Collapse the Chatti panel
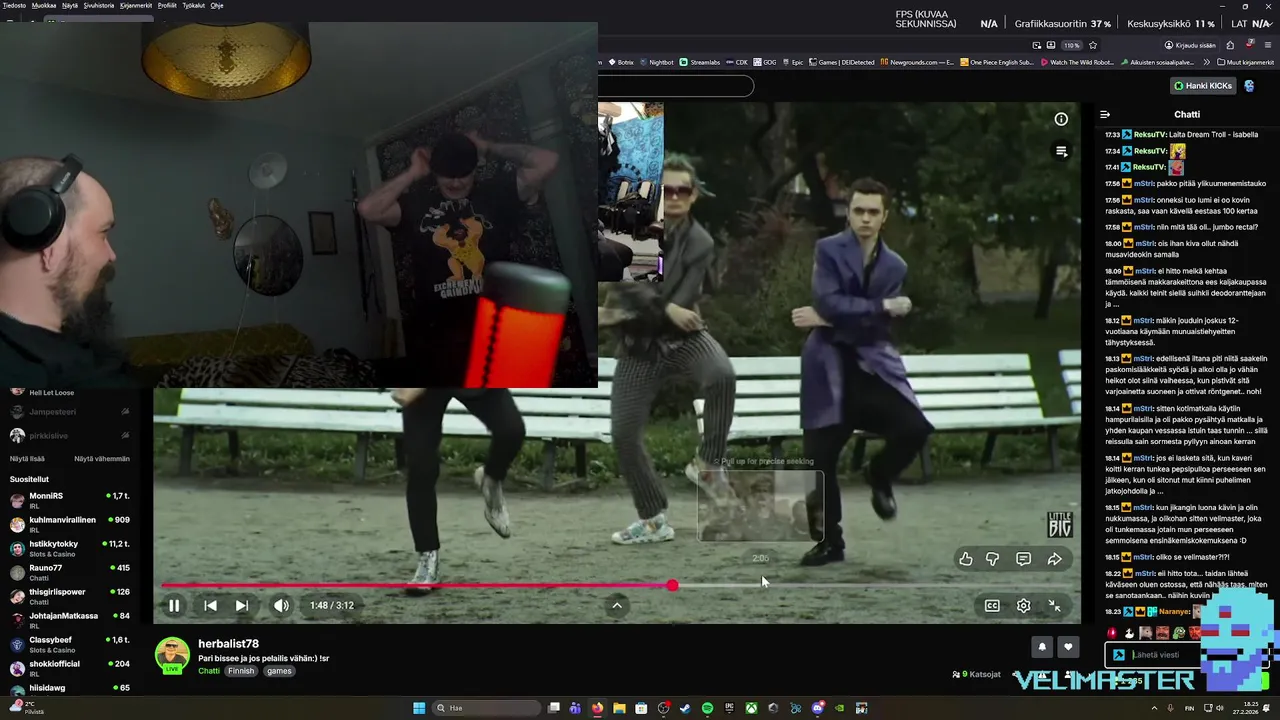Screen dimensions: 1280x720 point(1105,114)
